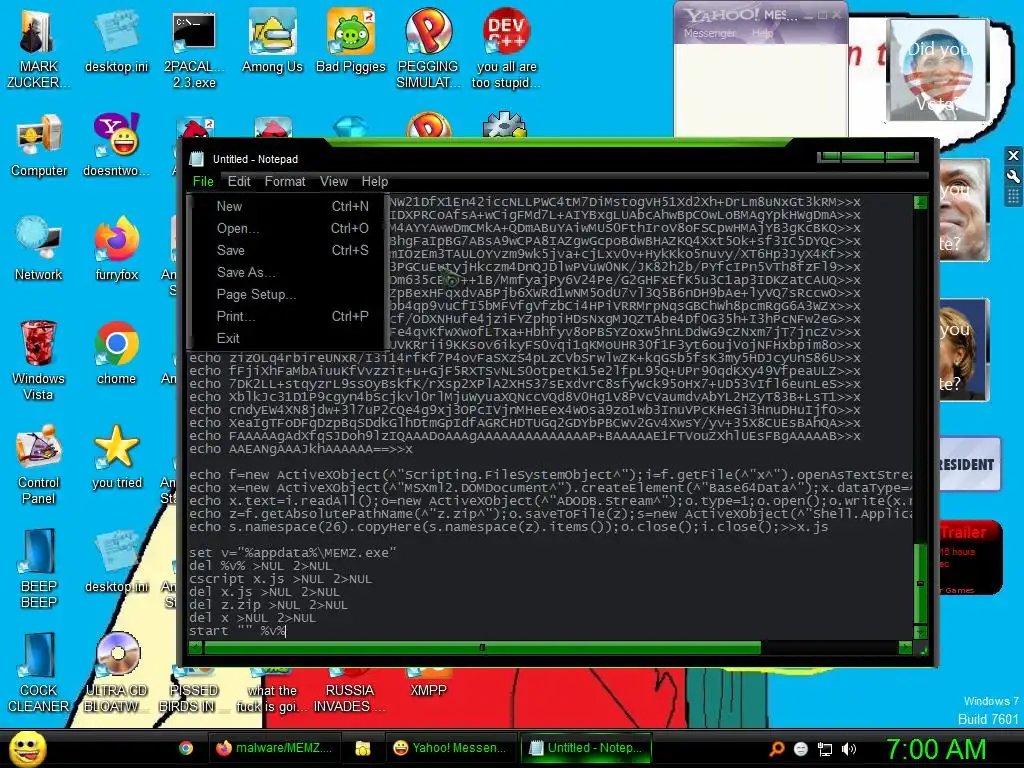Click Notepad vertical scrollbar down arrow

(921, 632)
